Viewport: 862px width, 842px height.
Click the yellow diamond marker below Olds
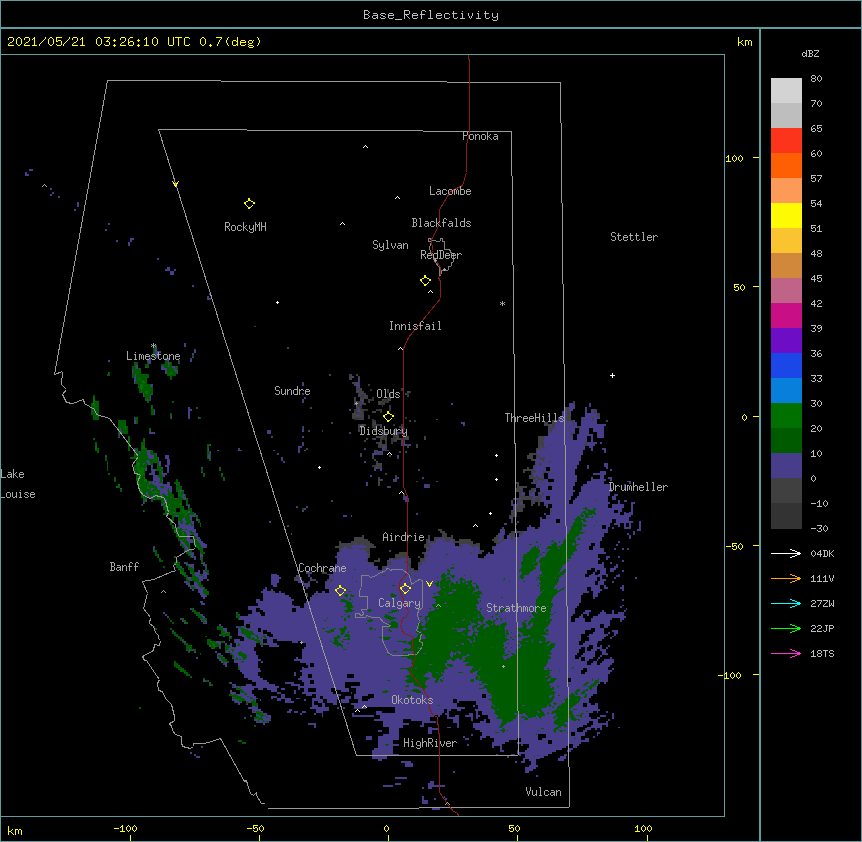pyautogui.click(x=388, y=416)
